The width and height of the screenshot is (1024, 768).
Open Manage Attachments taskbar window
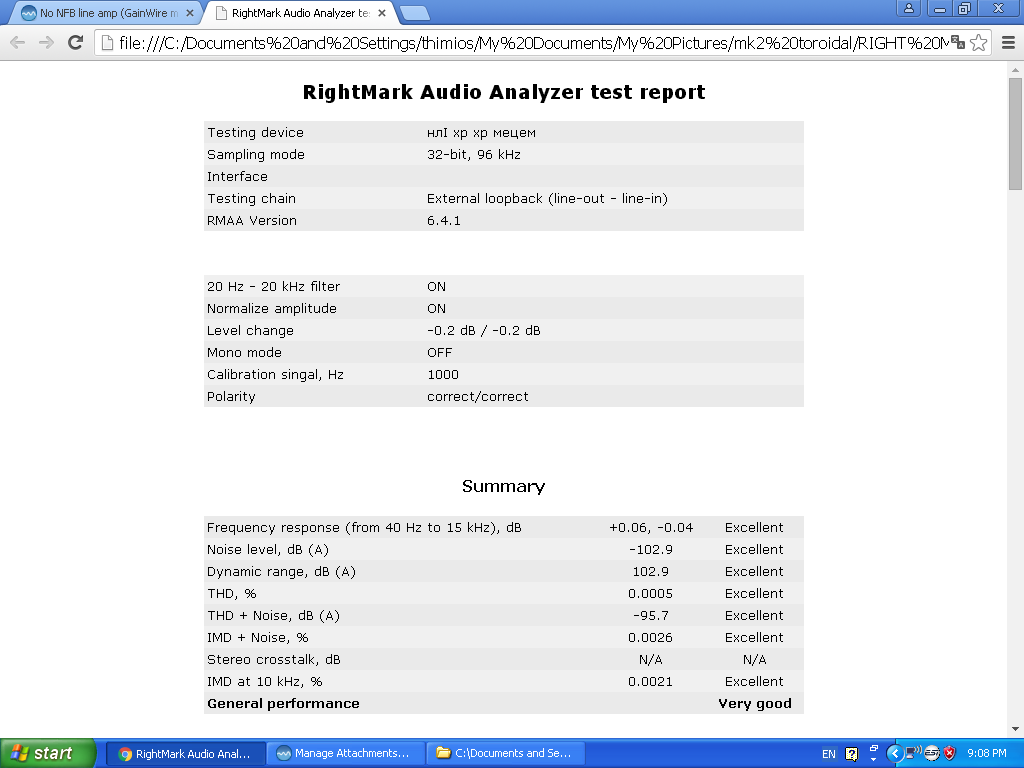346,754
